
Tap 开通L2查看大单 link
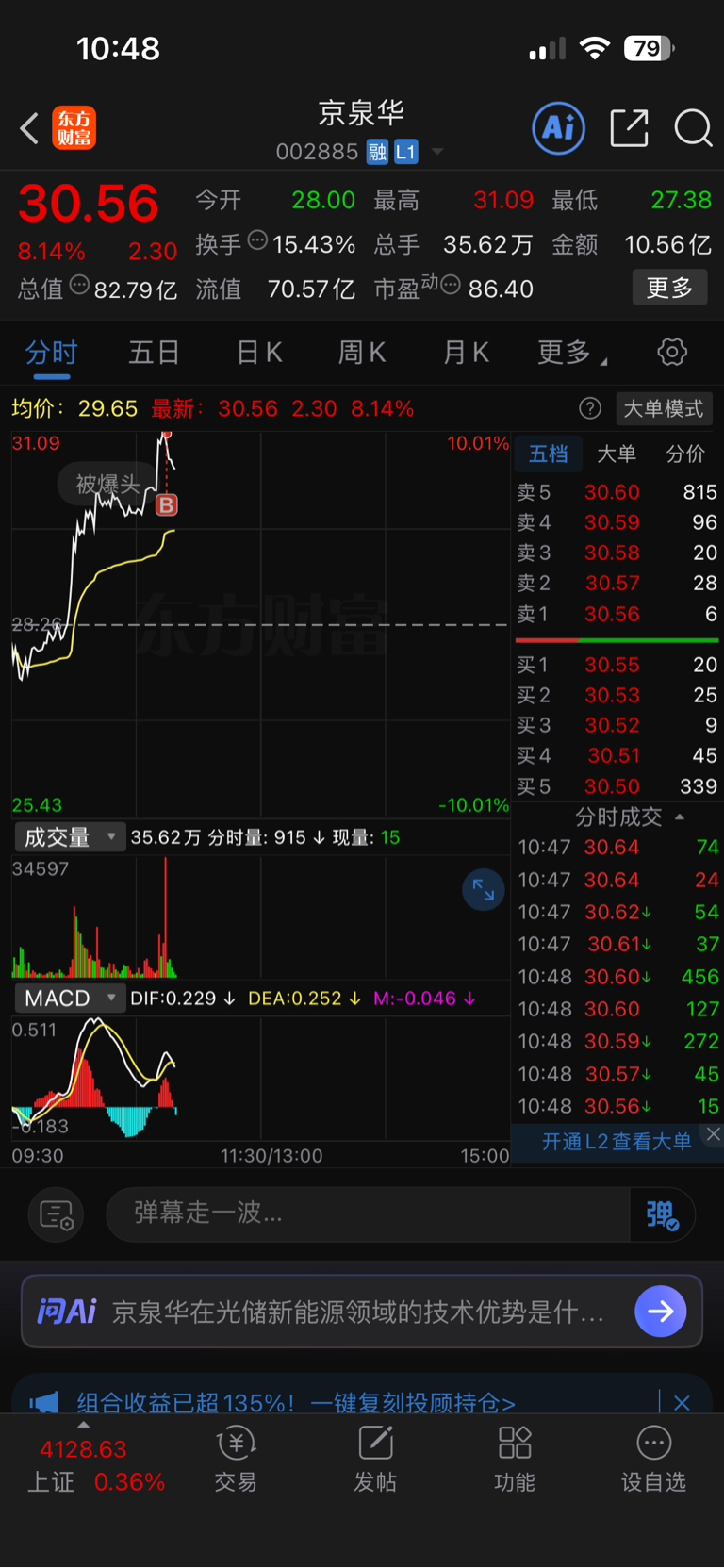(617, 1142)
